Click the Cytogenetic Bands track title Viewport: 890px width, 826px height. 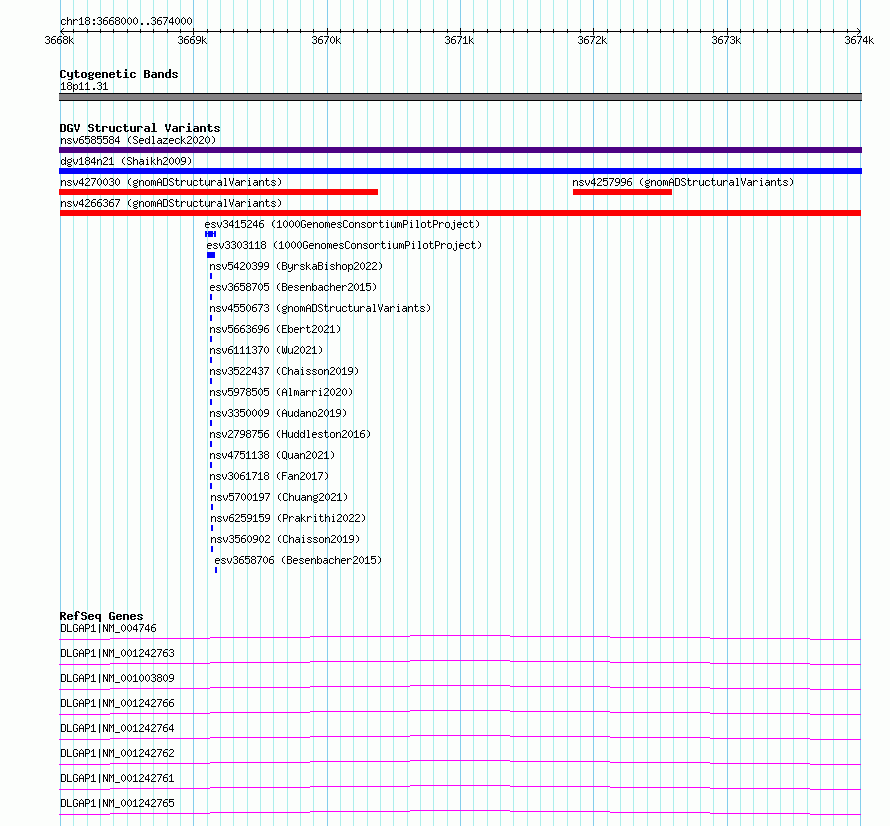click(119, 74)
